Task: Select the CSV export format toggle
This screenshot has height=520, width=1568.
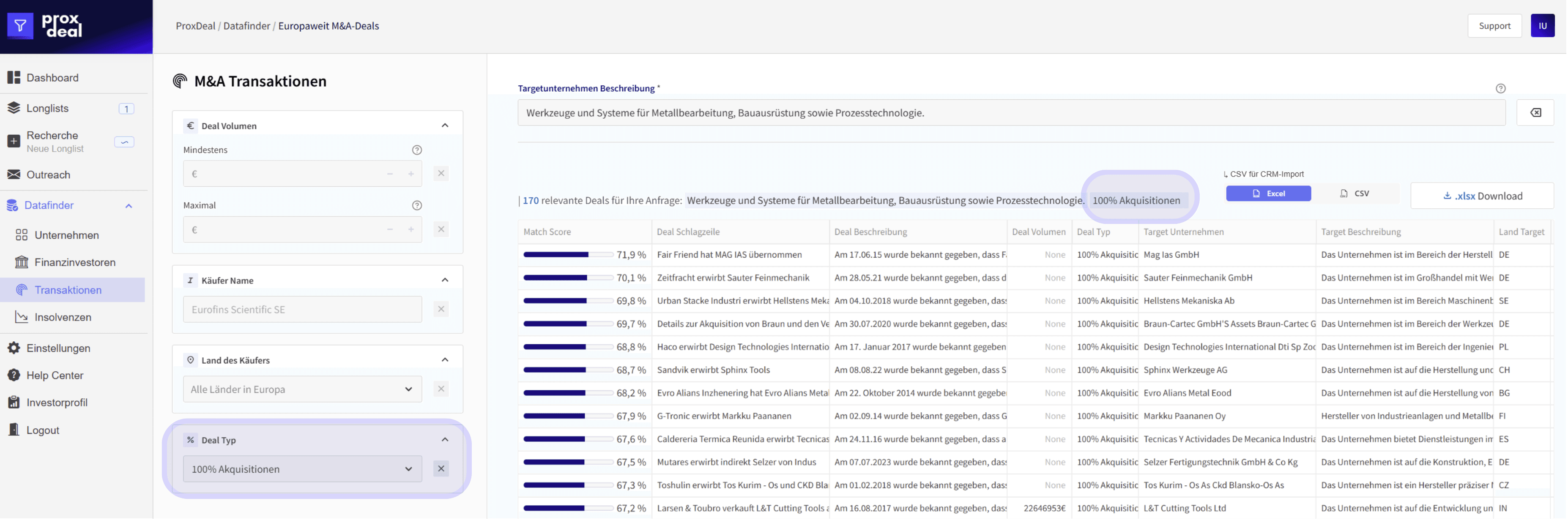Action: 1355,193
